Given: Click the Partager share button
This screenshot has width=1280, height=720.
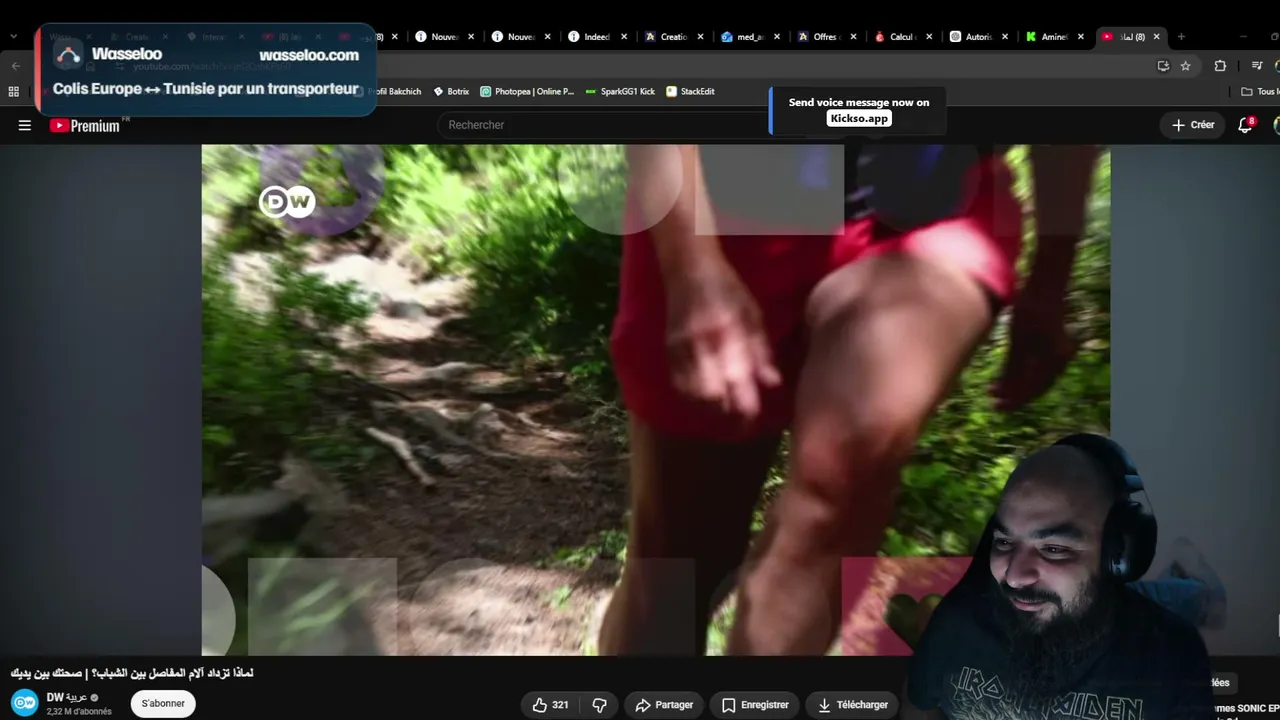Looking at the screenshot, I should point(664,705).
